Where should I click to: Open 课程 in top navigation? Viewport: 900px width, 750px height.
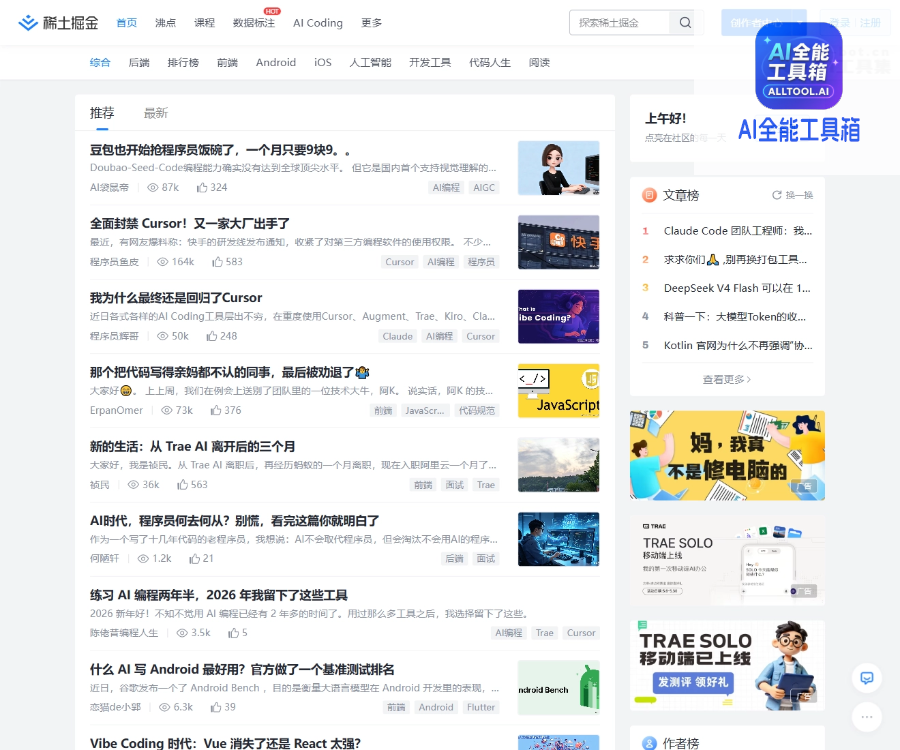point(204,23)
